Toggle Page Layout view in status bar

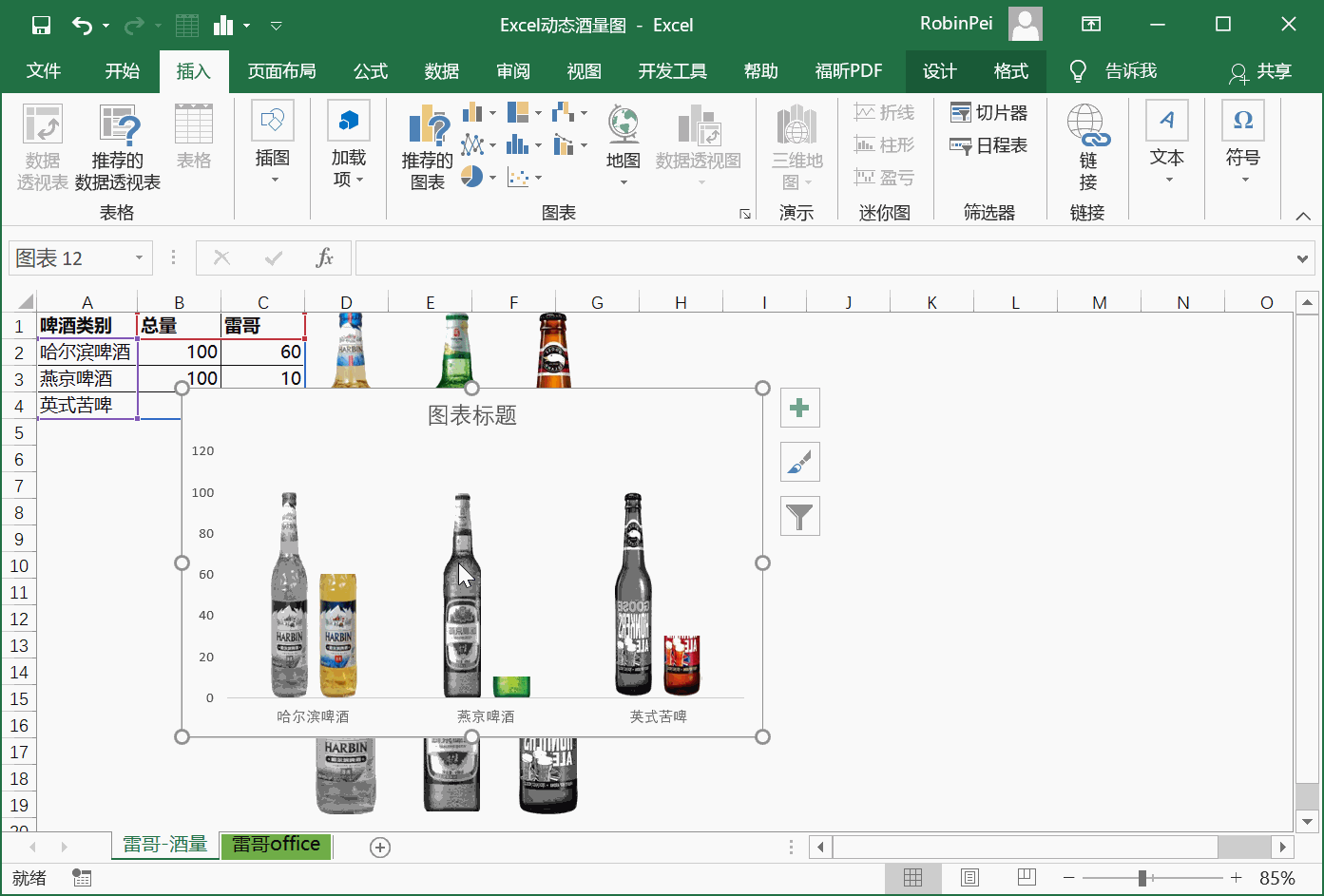click(969, 878)
